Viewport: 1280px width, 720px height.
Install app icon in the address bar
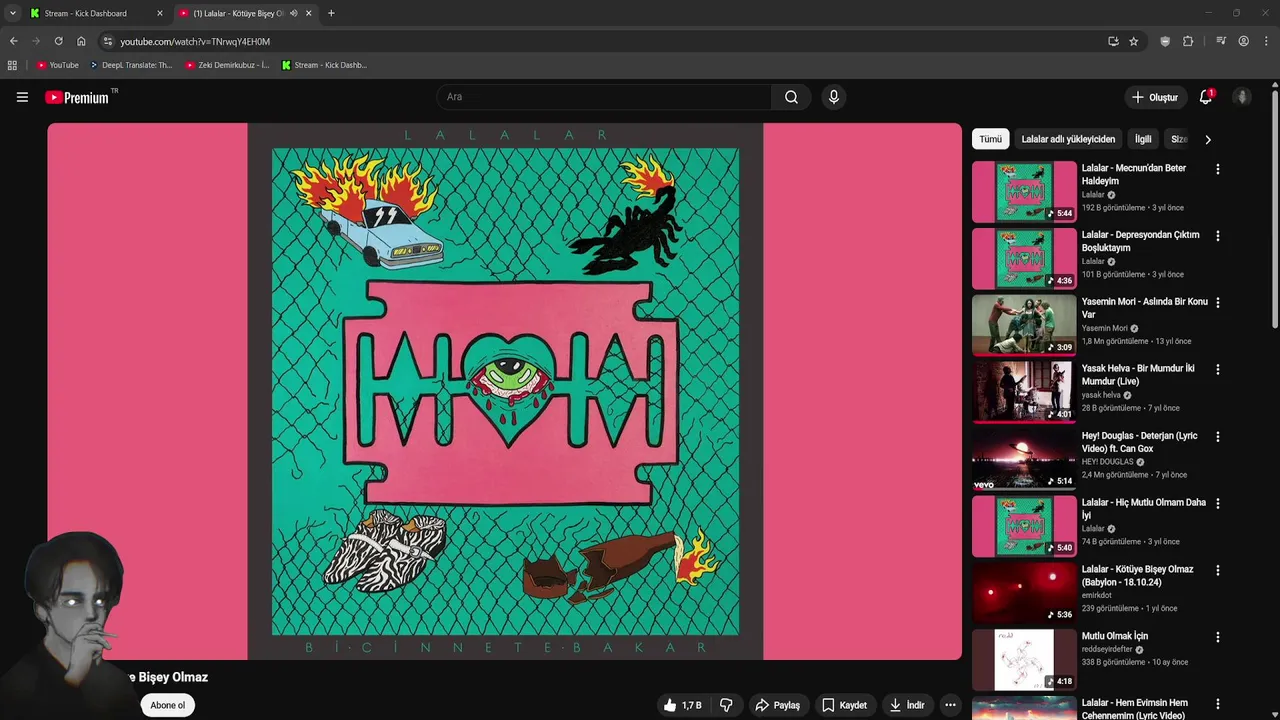point(1113,41)
